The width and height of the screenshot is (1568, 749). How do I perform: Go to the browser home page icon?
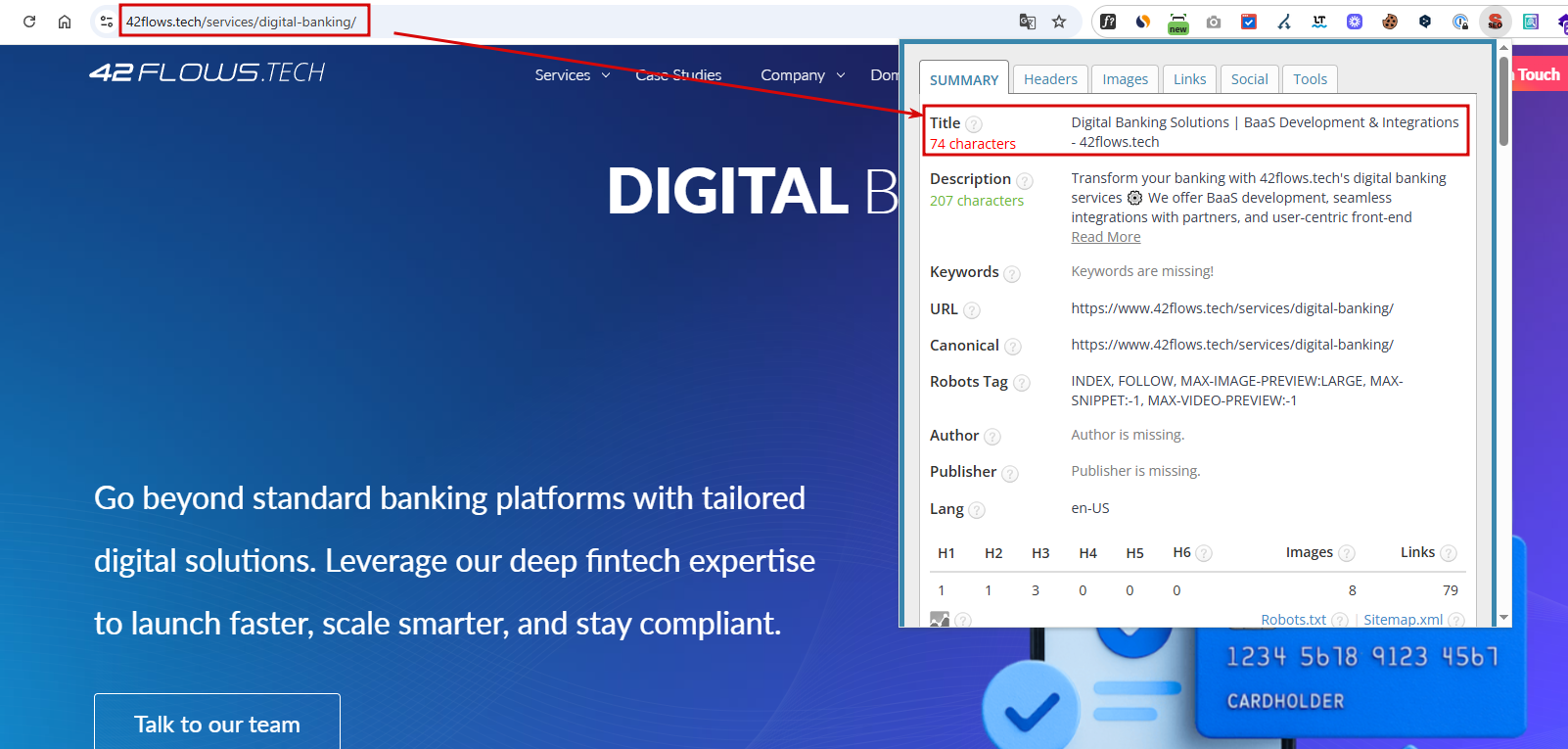click(x=65, y=22)
